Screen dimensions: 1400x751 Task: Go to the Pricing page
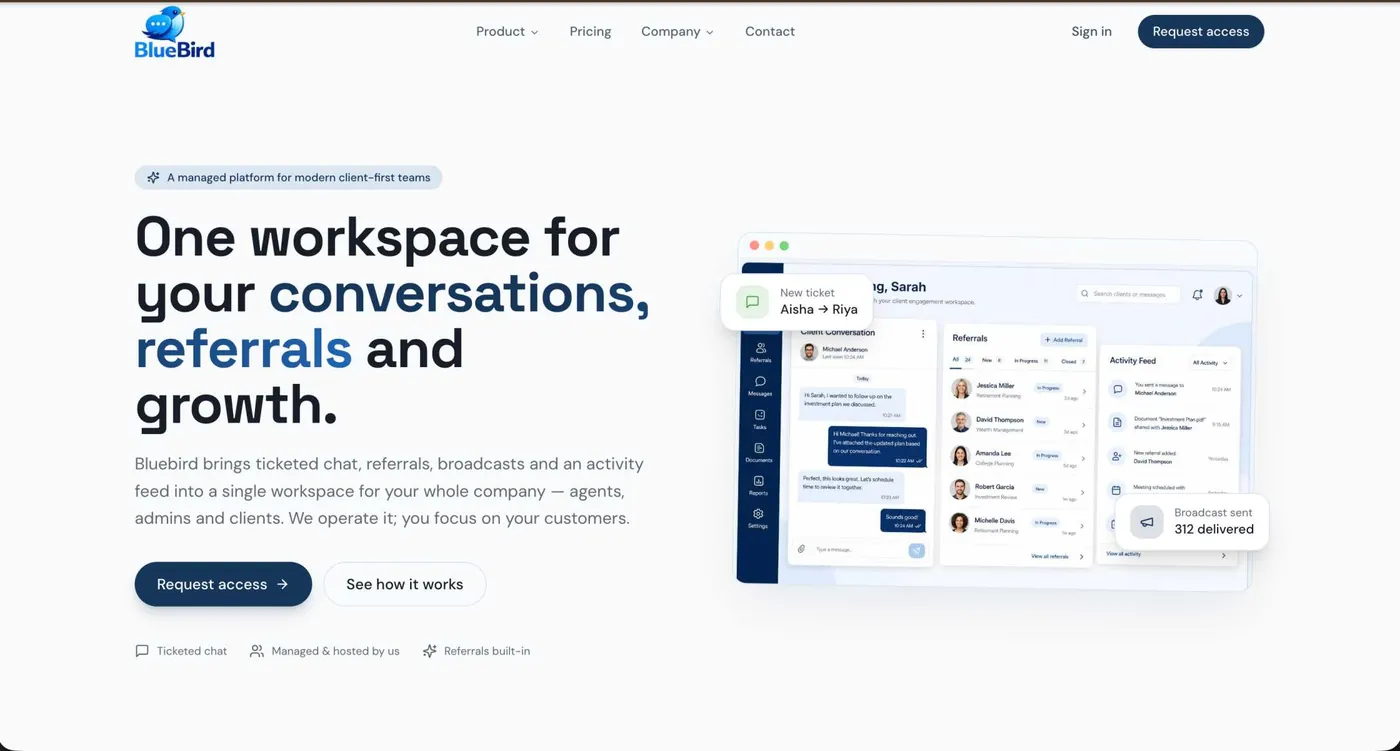[590, 32]
